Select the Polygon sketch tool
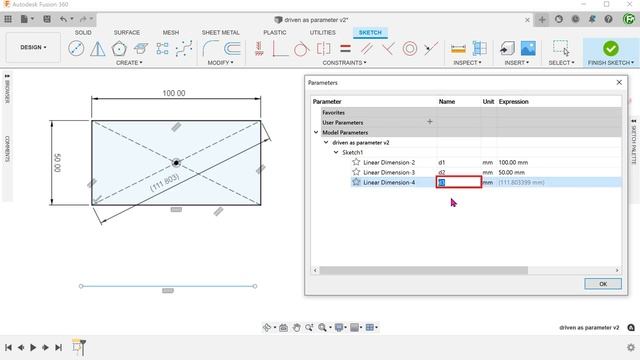The width and height of the screenshot is (640, 360). tap(119, 49)
